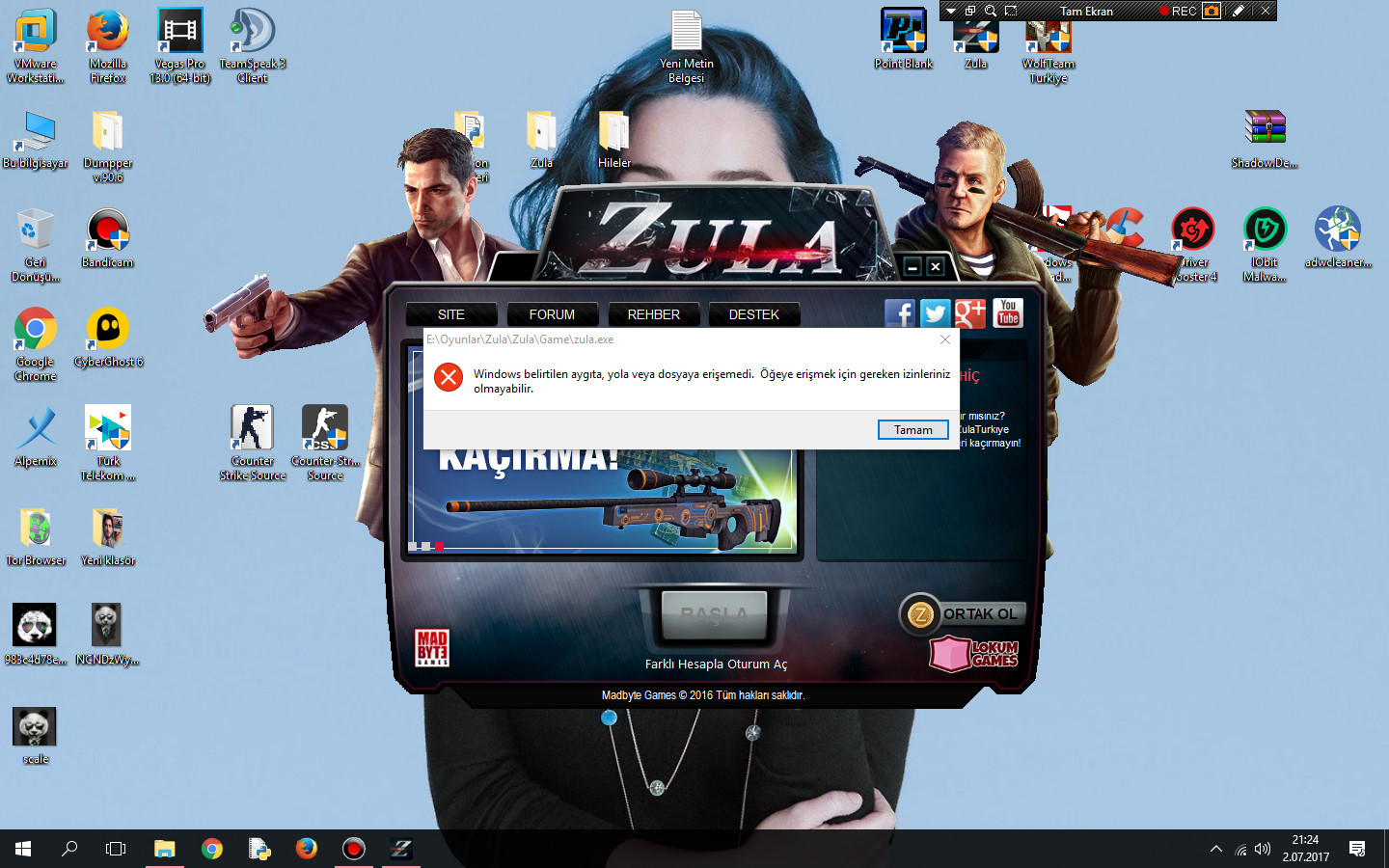Click Bandicam rectangle area selection icon
The width and height of the screenshot is (1389, 868).
(1011, 12)
